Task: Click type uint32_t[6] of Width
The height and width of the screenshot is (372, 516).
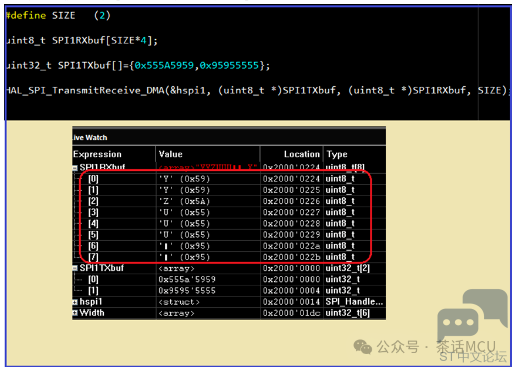Action: pyautogui.click(x=348, y=313)
